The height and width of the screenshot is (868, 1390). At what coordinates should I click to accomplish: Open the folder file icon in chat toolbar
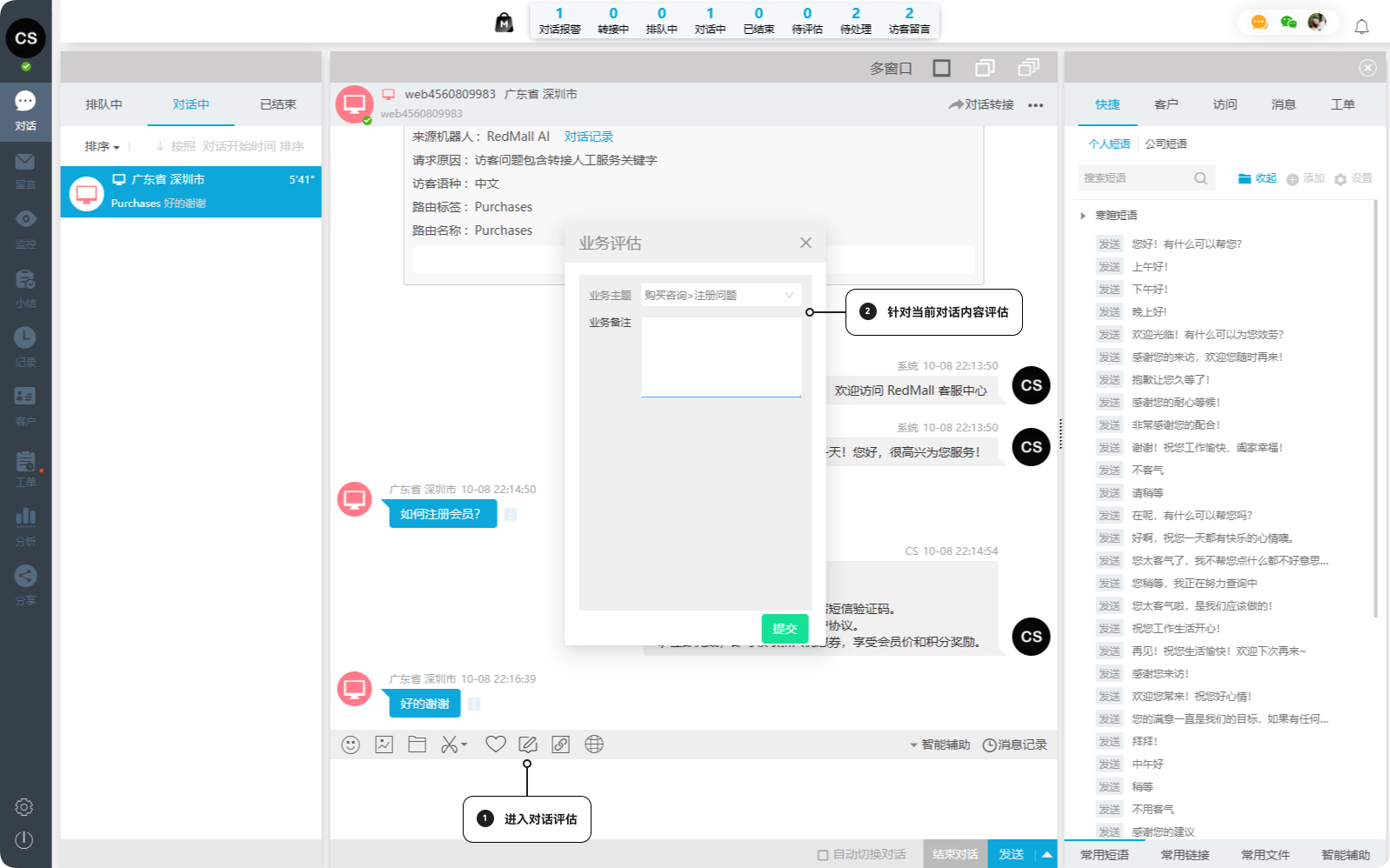tap(418, 744)
